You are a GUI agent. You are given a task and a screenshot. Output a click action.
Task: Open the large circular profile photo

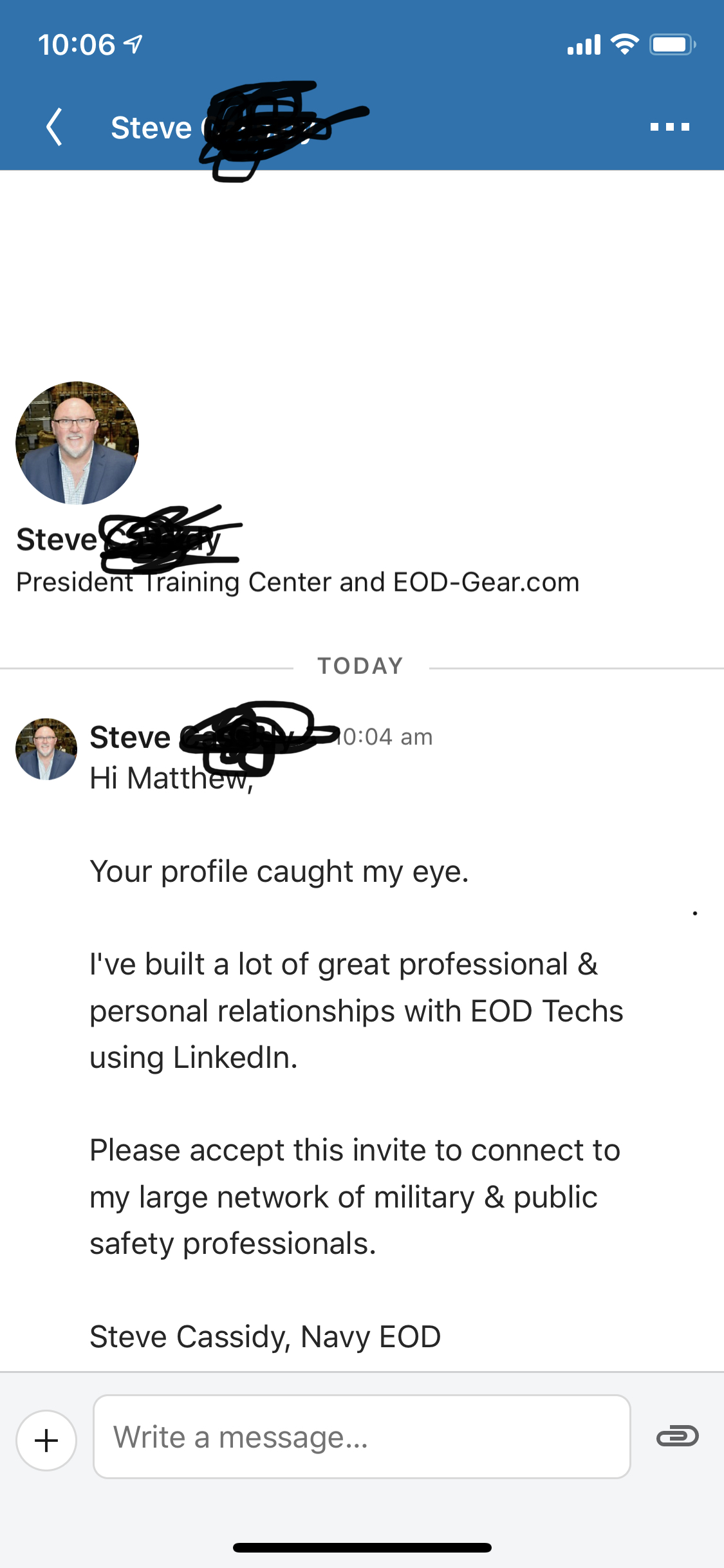click(x=77, y=443)
